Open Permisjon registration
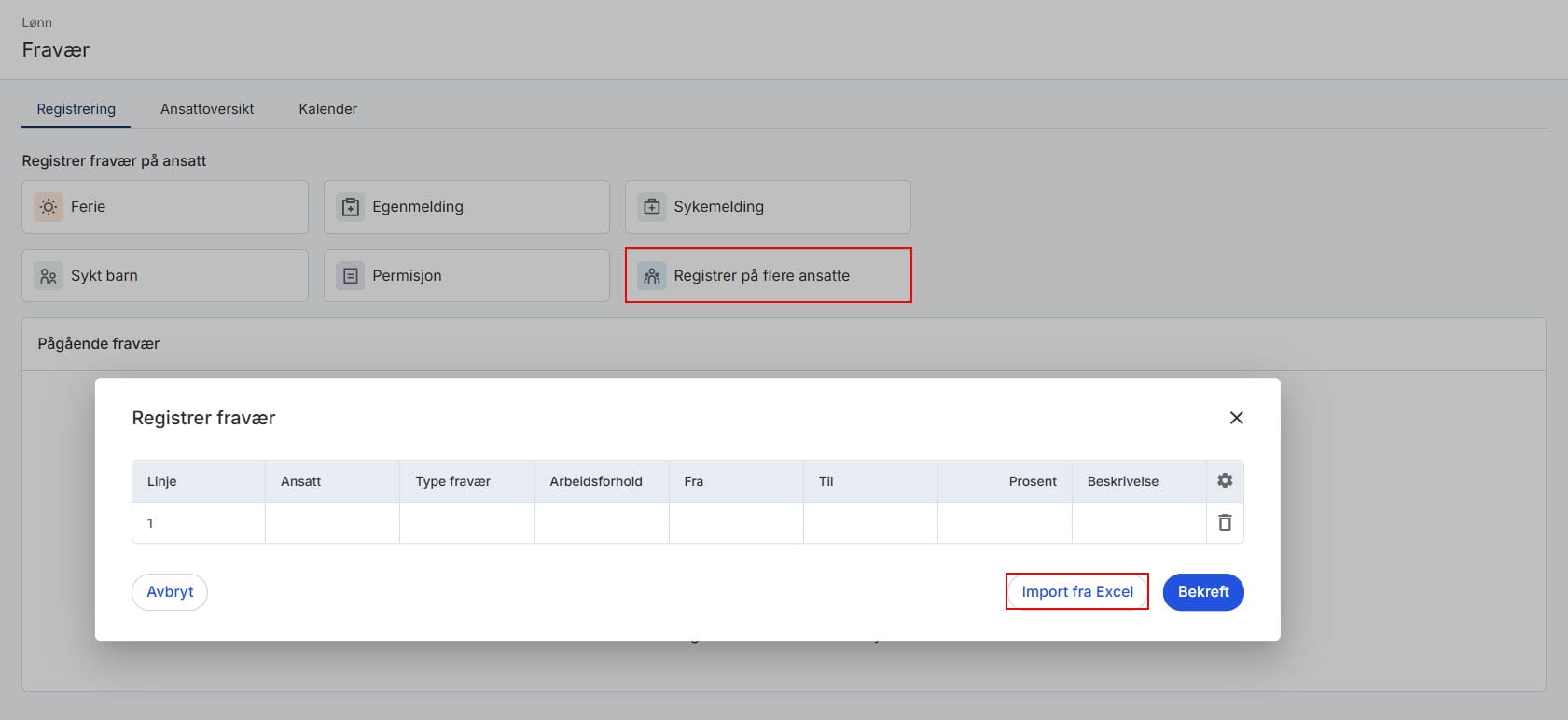The image size is (1568, 720). 466,276
